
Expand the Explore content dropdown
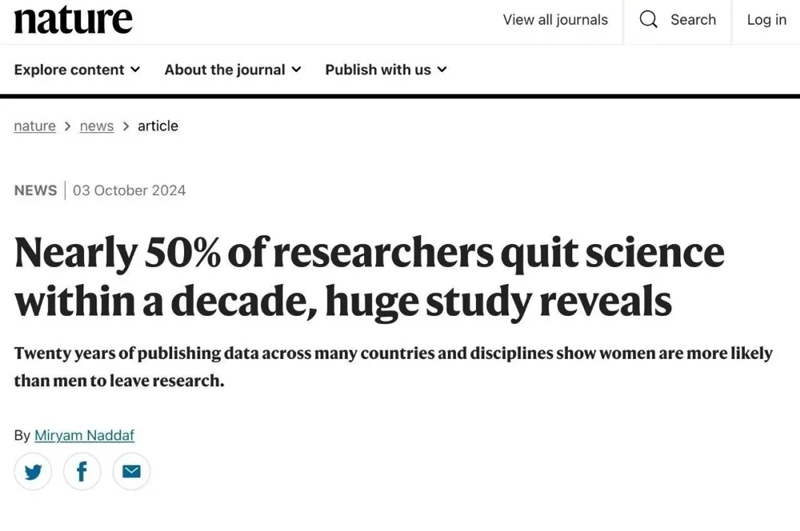(x=77, y=69)
